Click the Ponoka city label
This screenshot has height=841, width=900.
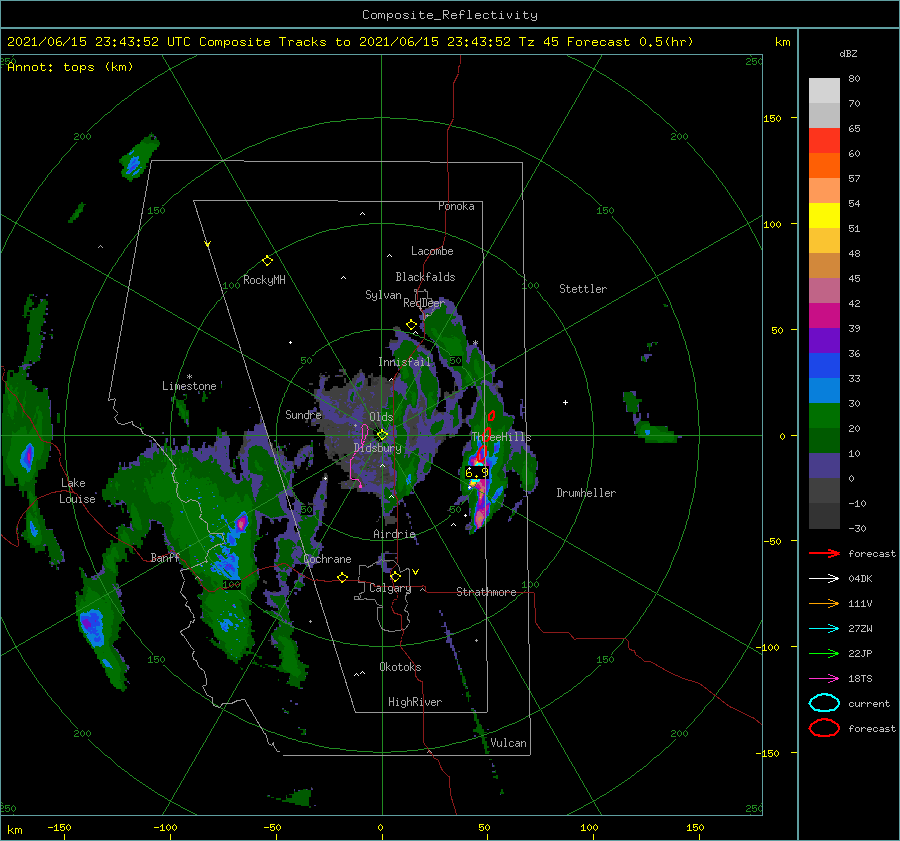[456, 206]
